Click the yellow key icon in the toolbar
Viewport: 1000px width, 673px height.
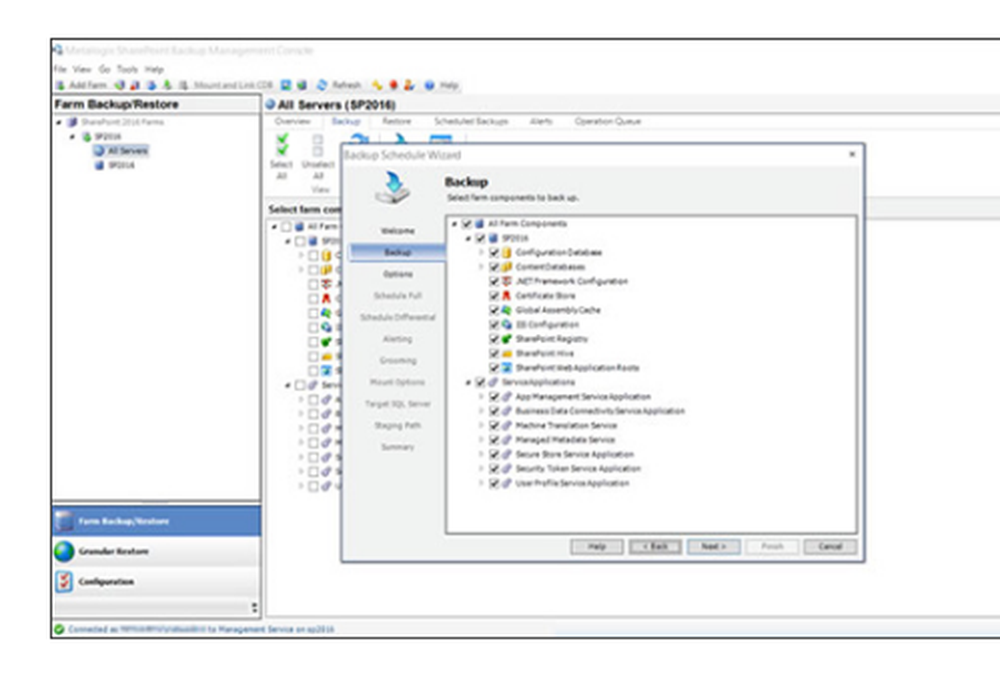(x=378, y=85)
